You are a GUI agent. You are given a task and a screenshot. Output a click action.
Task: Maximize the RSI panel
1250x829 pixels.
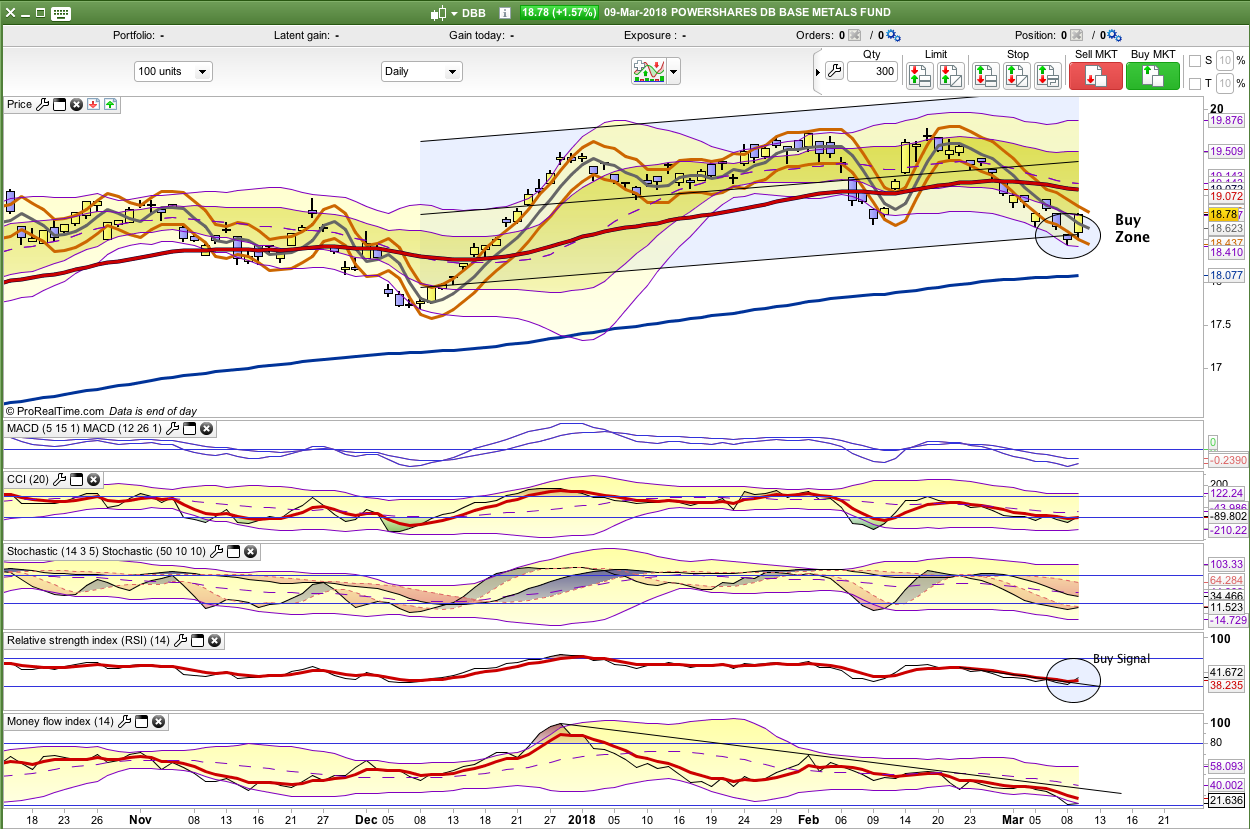pos(197,640)
